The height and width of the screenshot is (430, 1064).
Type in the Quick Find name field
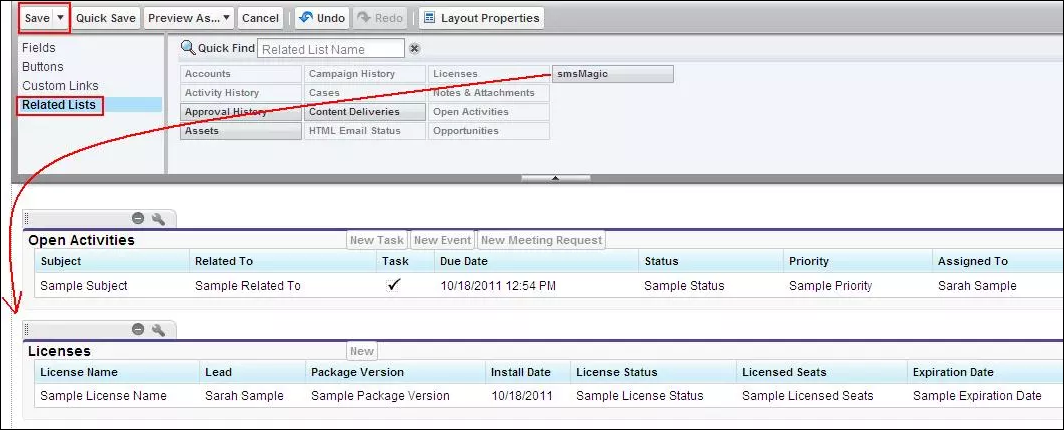[331, 49]
